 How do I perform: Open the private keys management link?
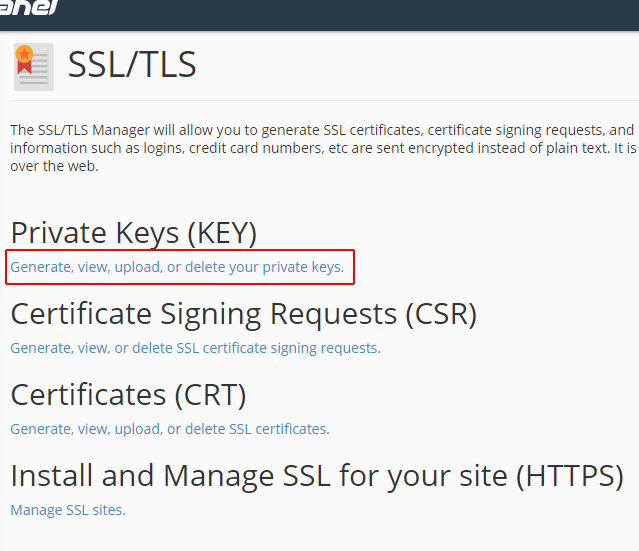pyautogui.click(x=177, y=267)
